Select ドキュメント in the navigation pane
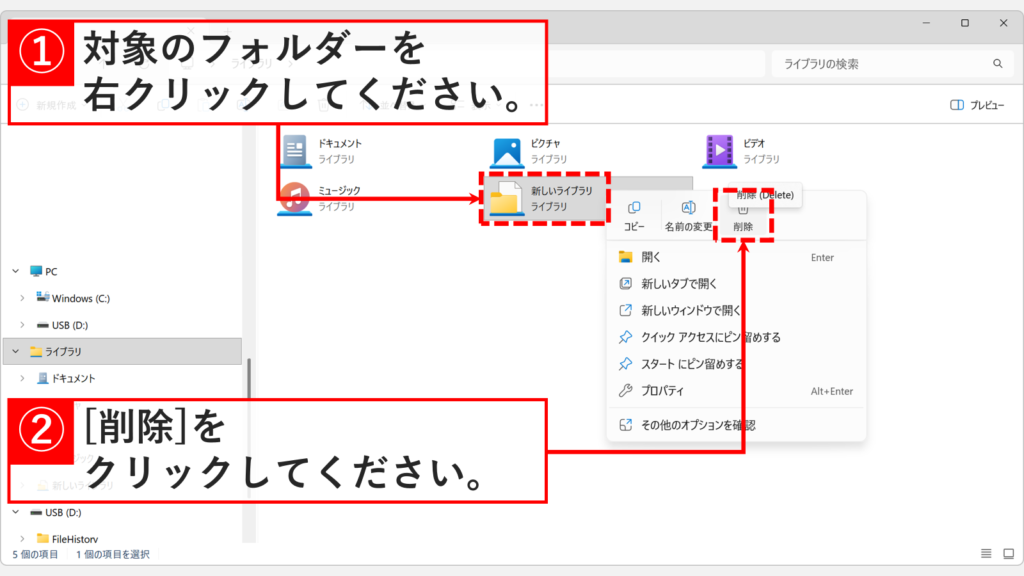Screen dimensions: 1024x576 coord(73,378)
